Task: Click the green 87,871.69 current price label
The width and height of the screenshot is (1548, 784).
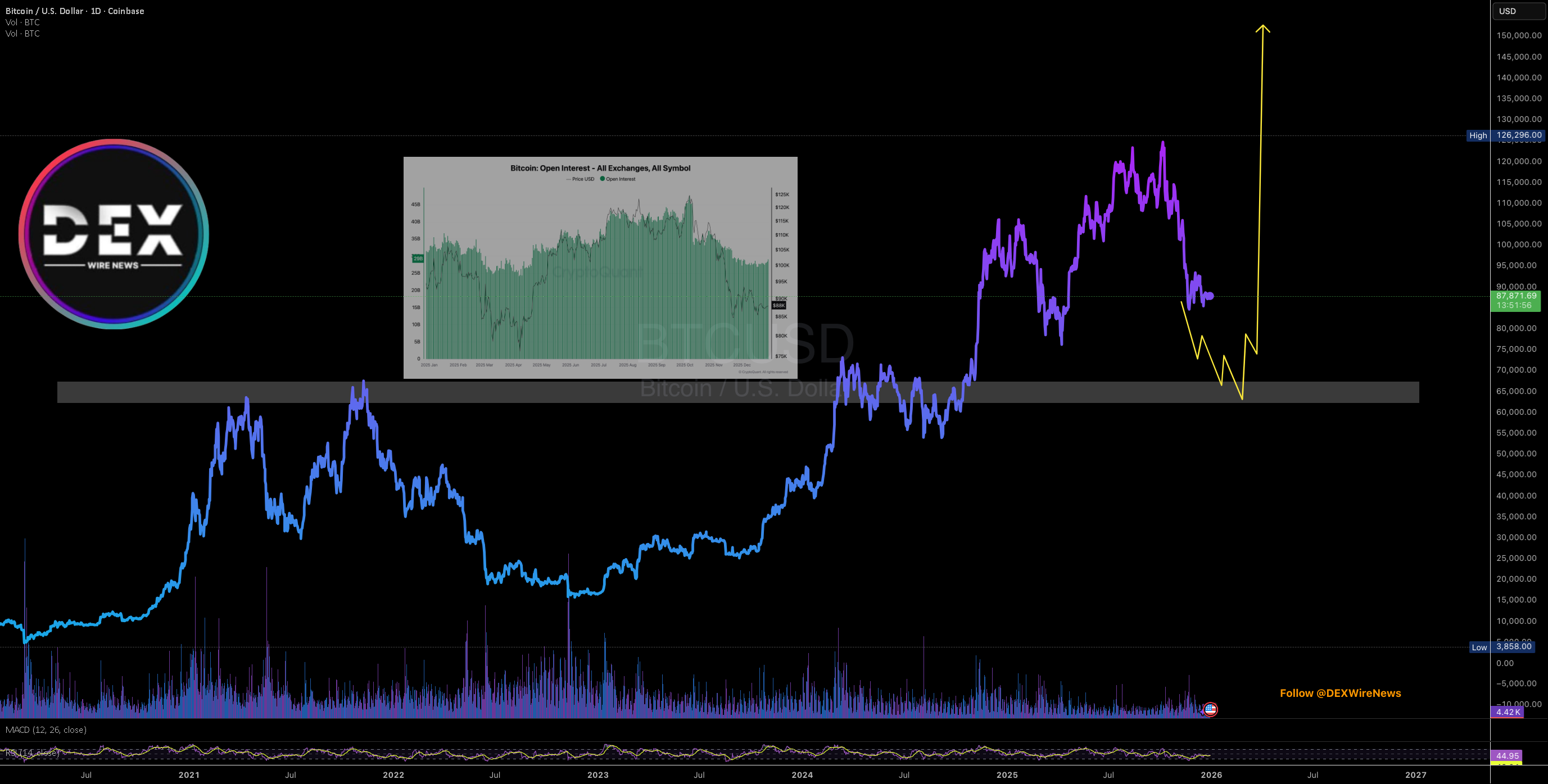Action: (x=1515, y=300)
